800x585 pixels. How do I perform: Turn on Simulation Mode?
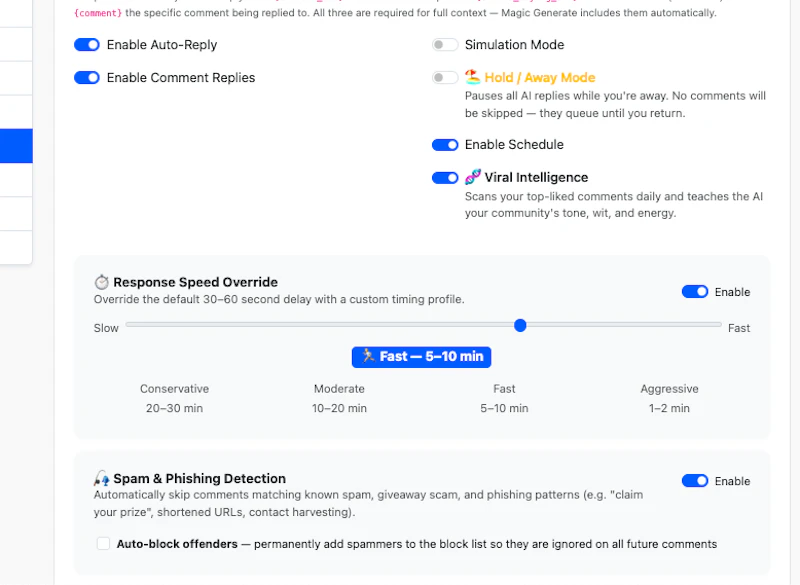[445, 45]
